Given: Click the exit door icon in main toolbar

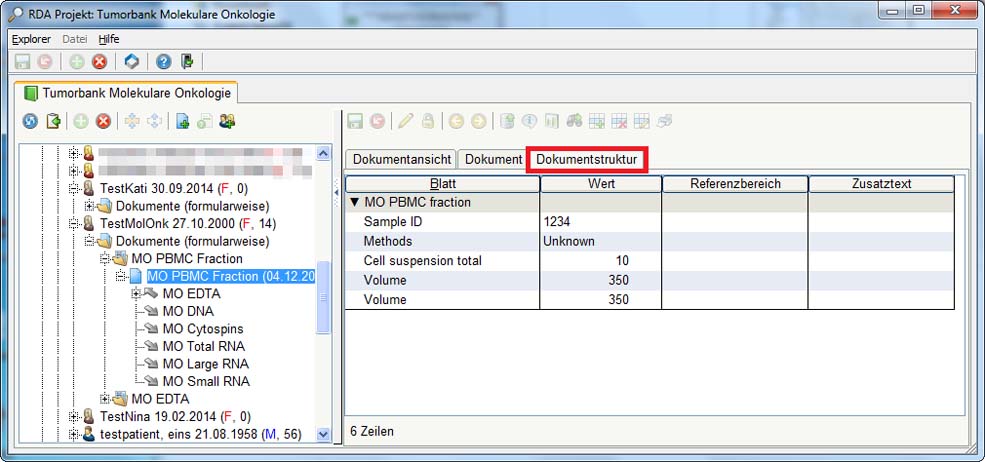Looking at the screenshot, I should tap(187, 62).
